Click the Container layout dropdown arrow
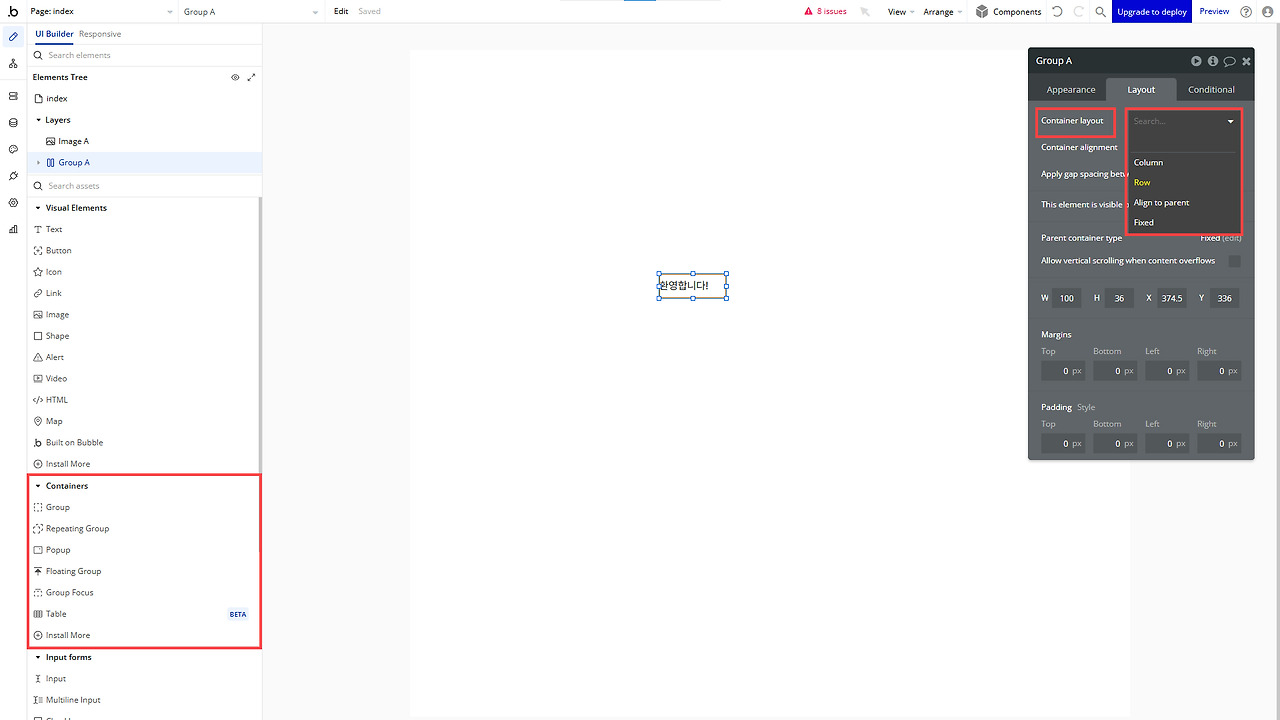The image size is (1280, 720). pos(1231,121)
